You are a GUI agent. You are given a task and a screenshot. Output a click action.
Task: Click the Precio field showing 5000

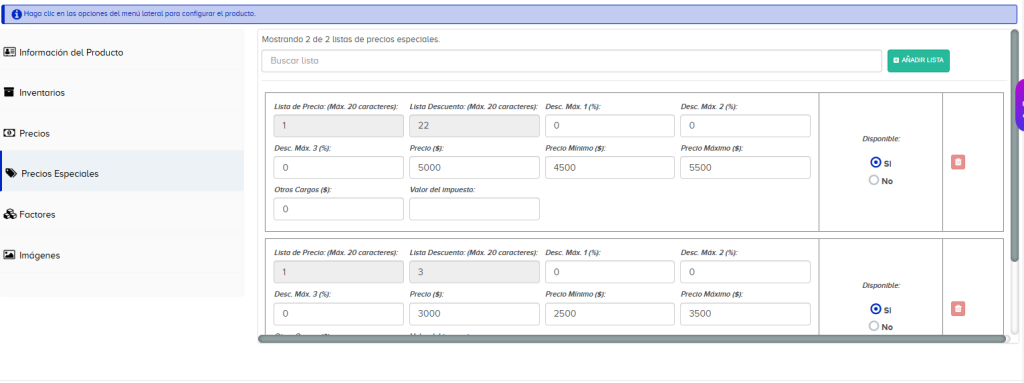pyautogui.click(x=474, y=167)
